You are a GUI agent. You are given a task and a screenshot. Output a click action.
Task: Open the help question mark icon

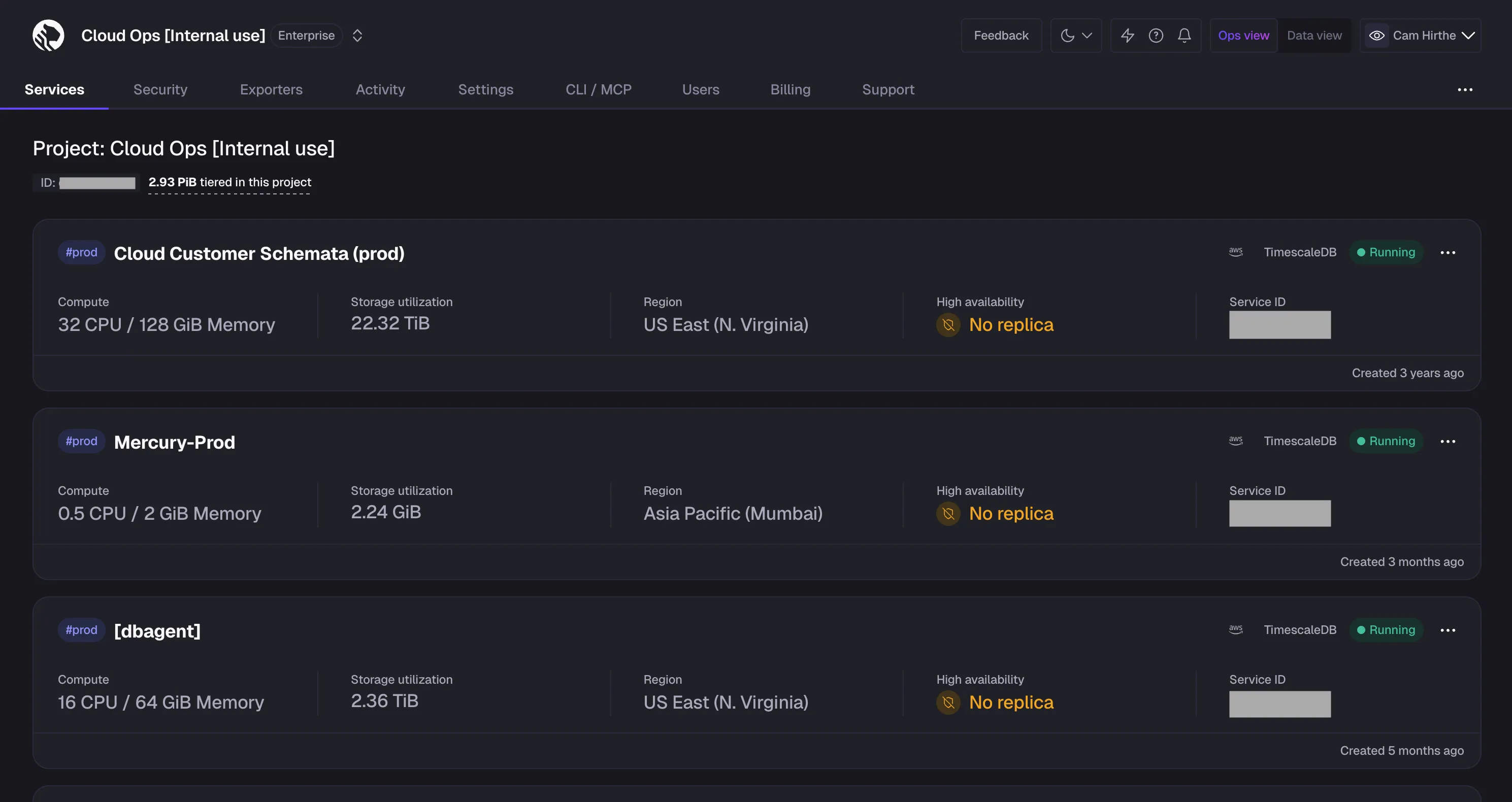coord(1156,35)
